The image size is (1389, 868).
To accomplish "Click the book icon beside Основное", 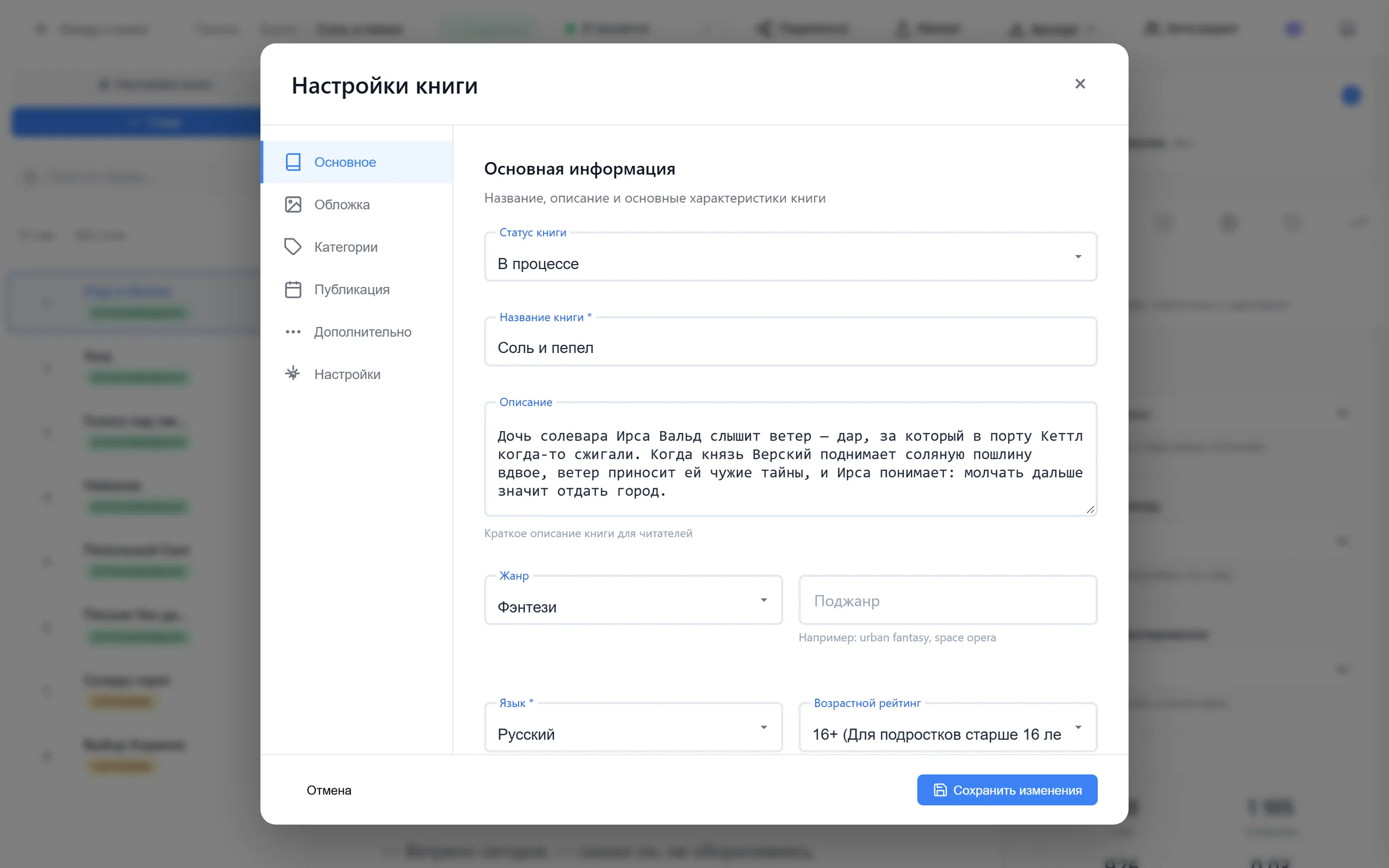I will coord(293,162).
